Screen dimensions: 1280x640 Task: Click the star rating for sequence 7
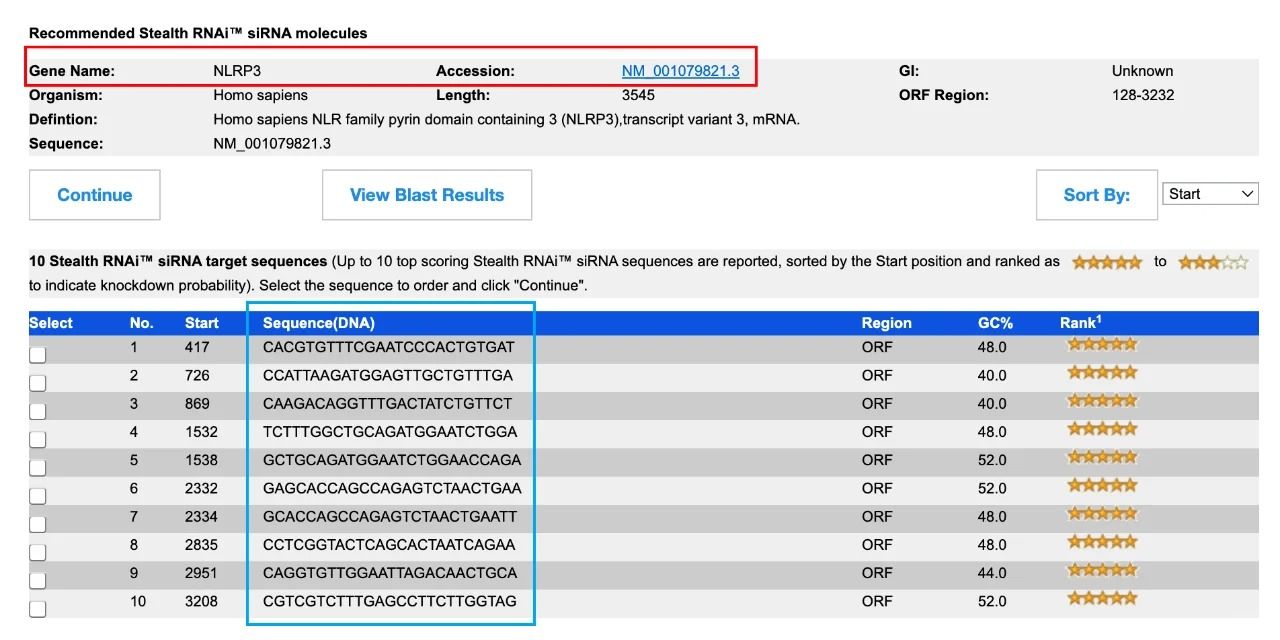coord(1102,514)
